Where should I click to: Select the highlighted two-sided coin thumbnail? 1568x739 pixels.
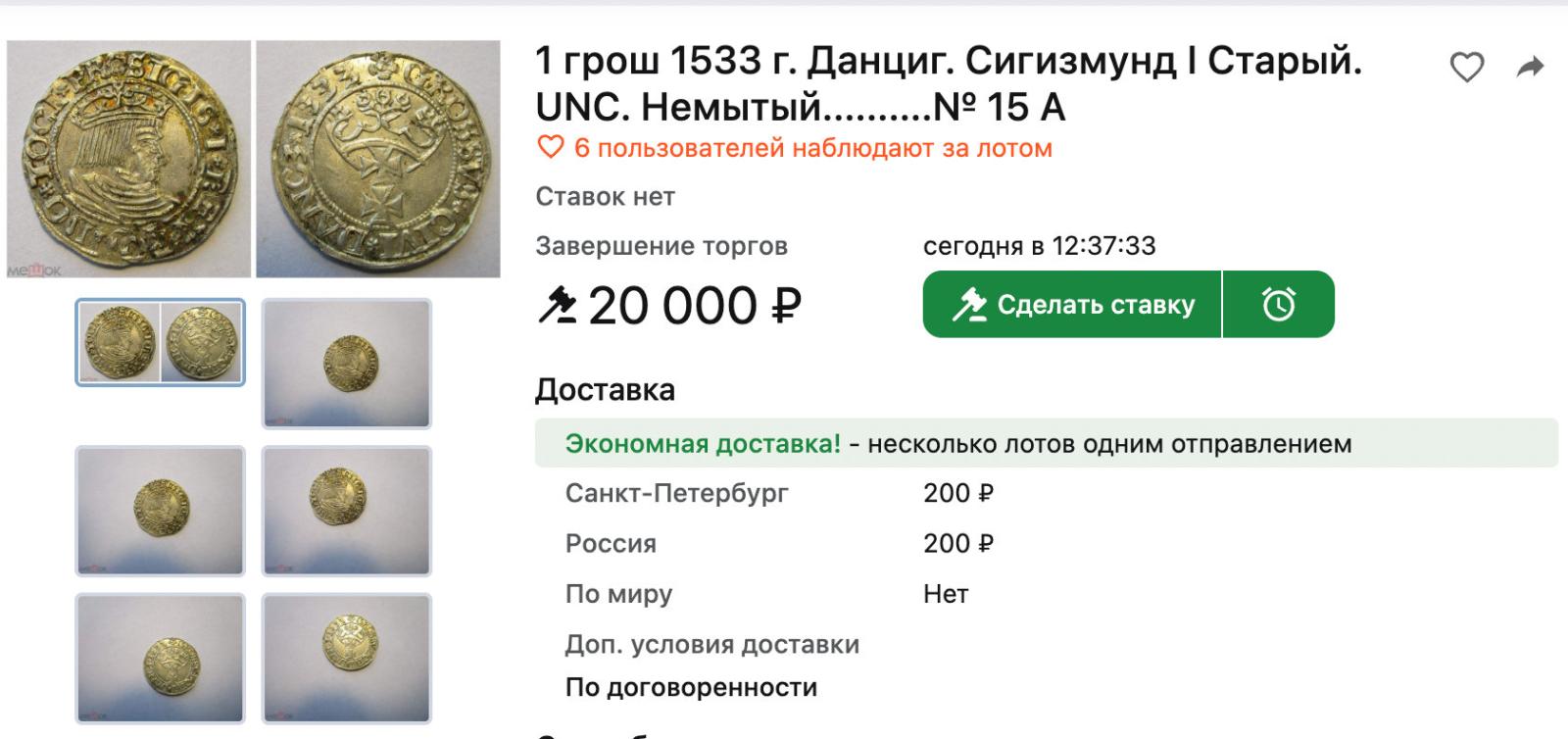coord(161,342)
